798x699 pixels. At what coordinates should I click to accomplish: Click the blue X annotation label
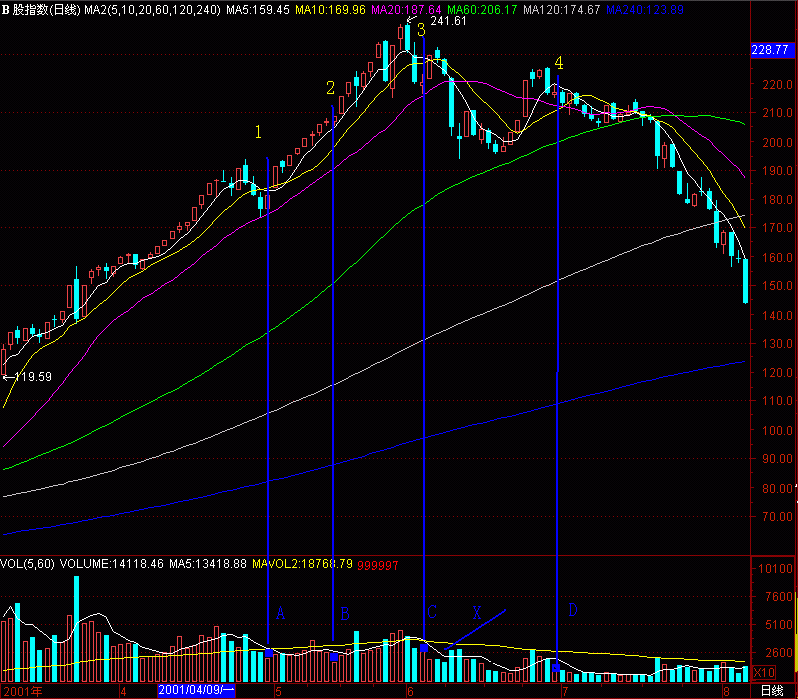click(477, 611)
